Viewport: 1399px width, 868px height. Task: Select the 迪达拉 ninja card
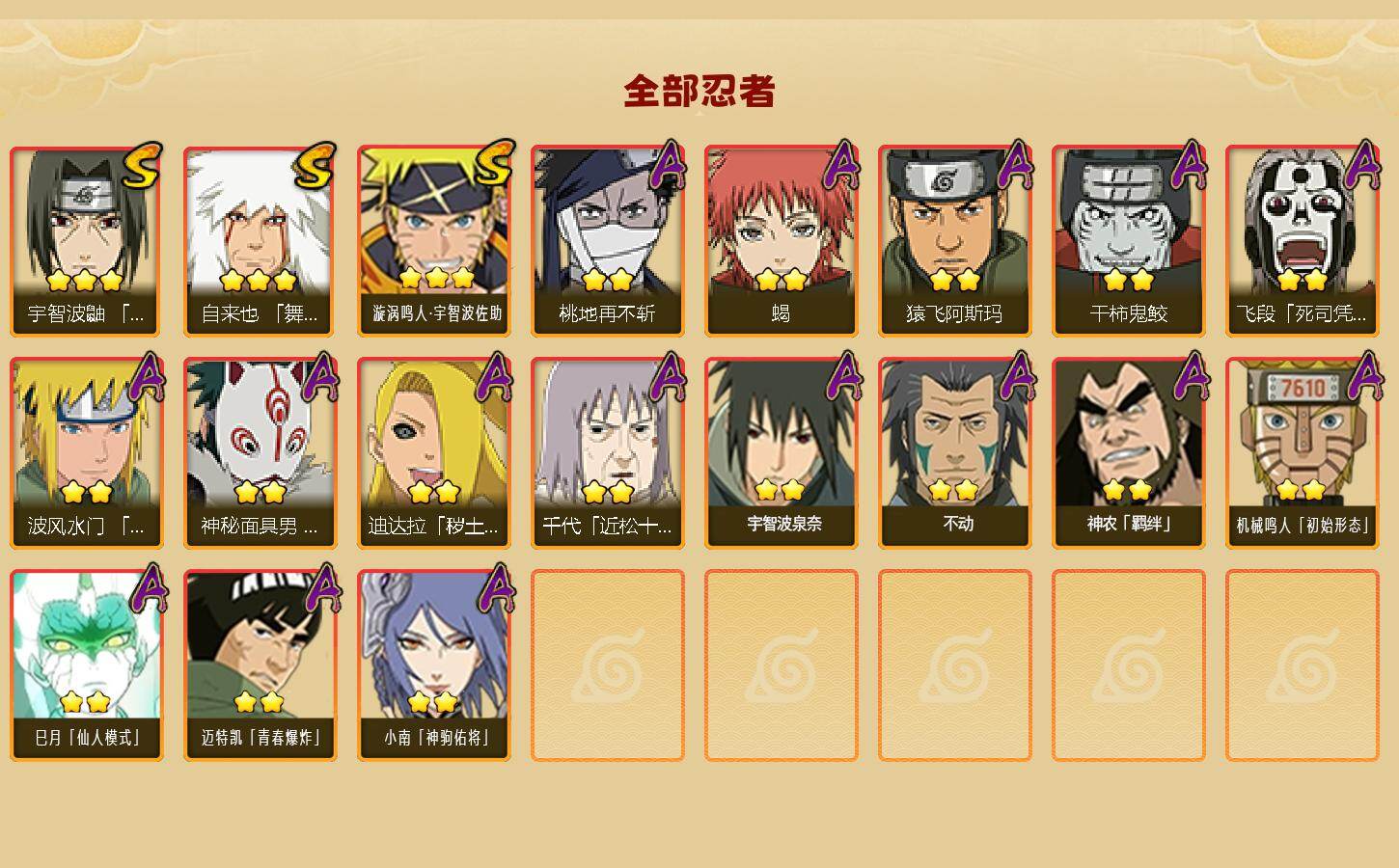[434, 453]
